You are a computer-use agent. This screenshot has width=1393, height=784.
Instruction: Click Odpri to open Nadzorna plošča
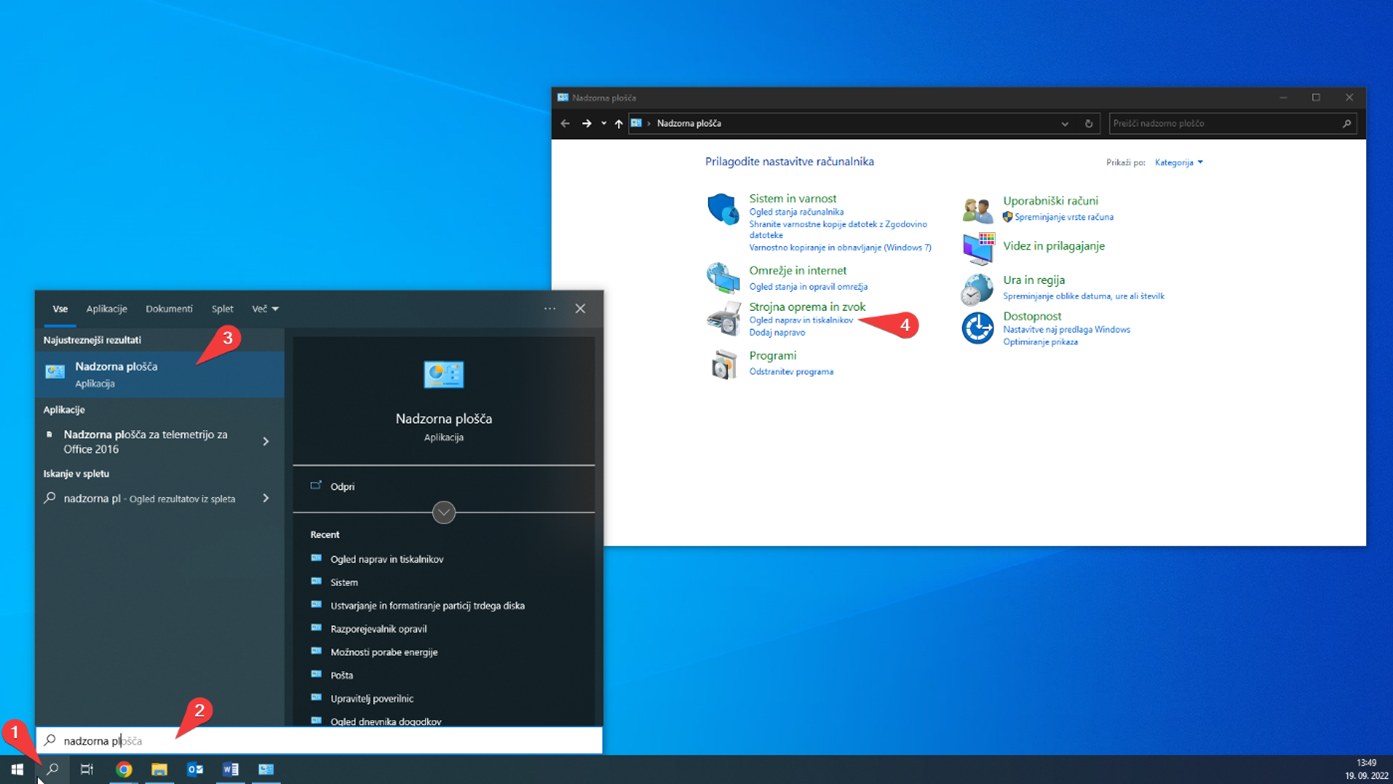(342, 486)
